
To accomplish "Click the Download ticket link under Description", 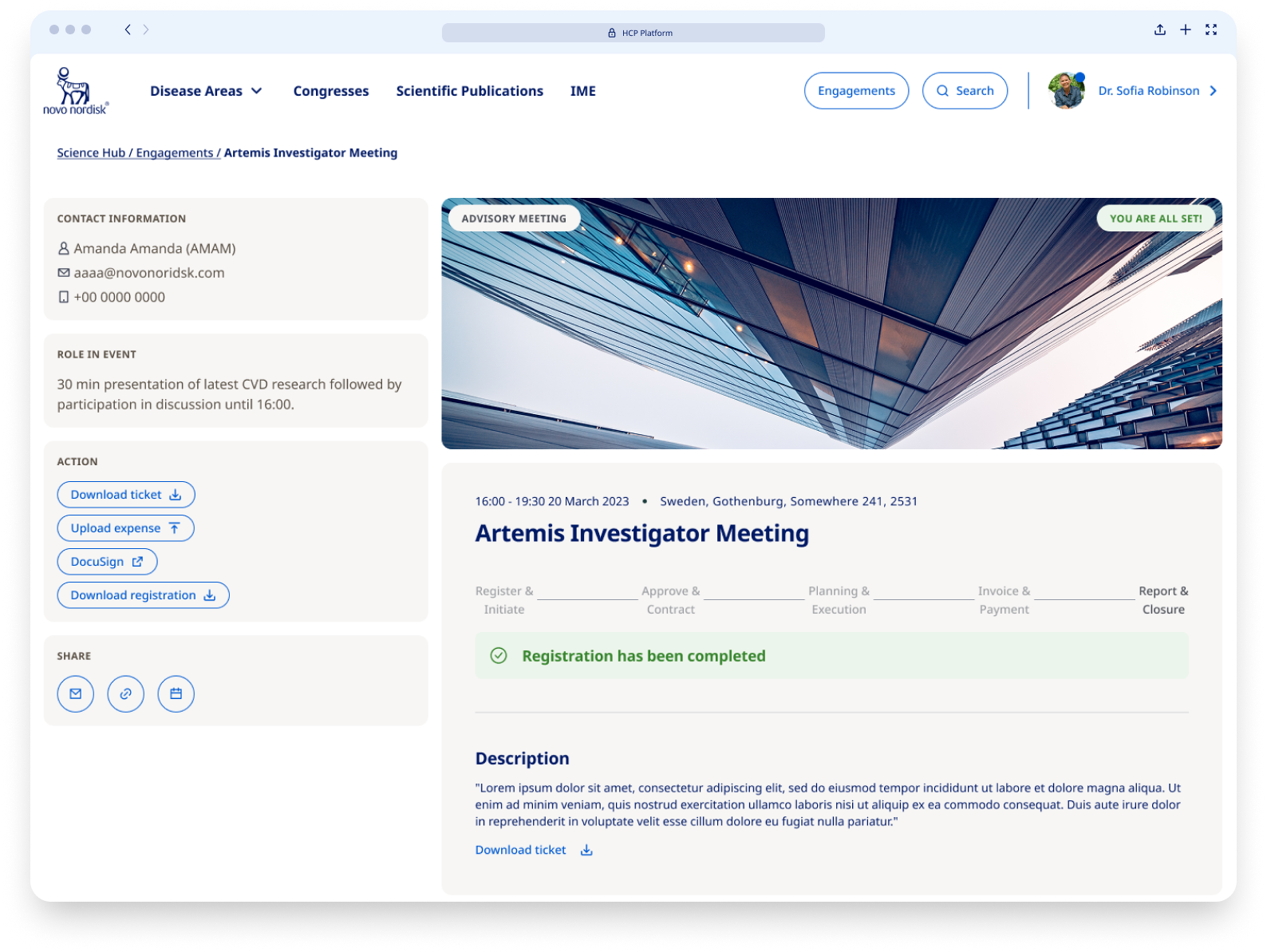I will coord(521,851).
